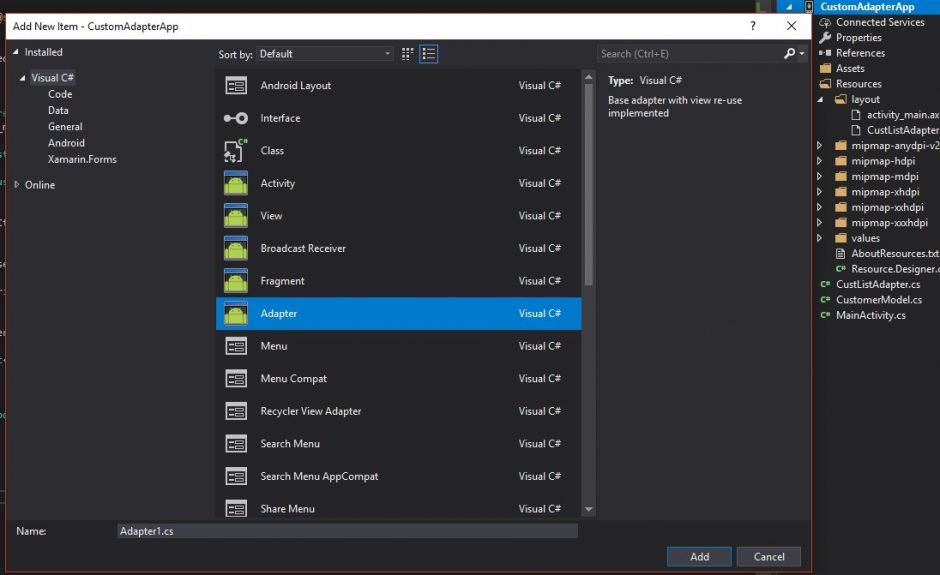The image size is (940, 575).
Task: Select the Data category
Action: 58,110
